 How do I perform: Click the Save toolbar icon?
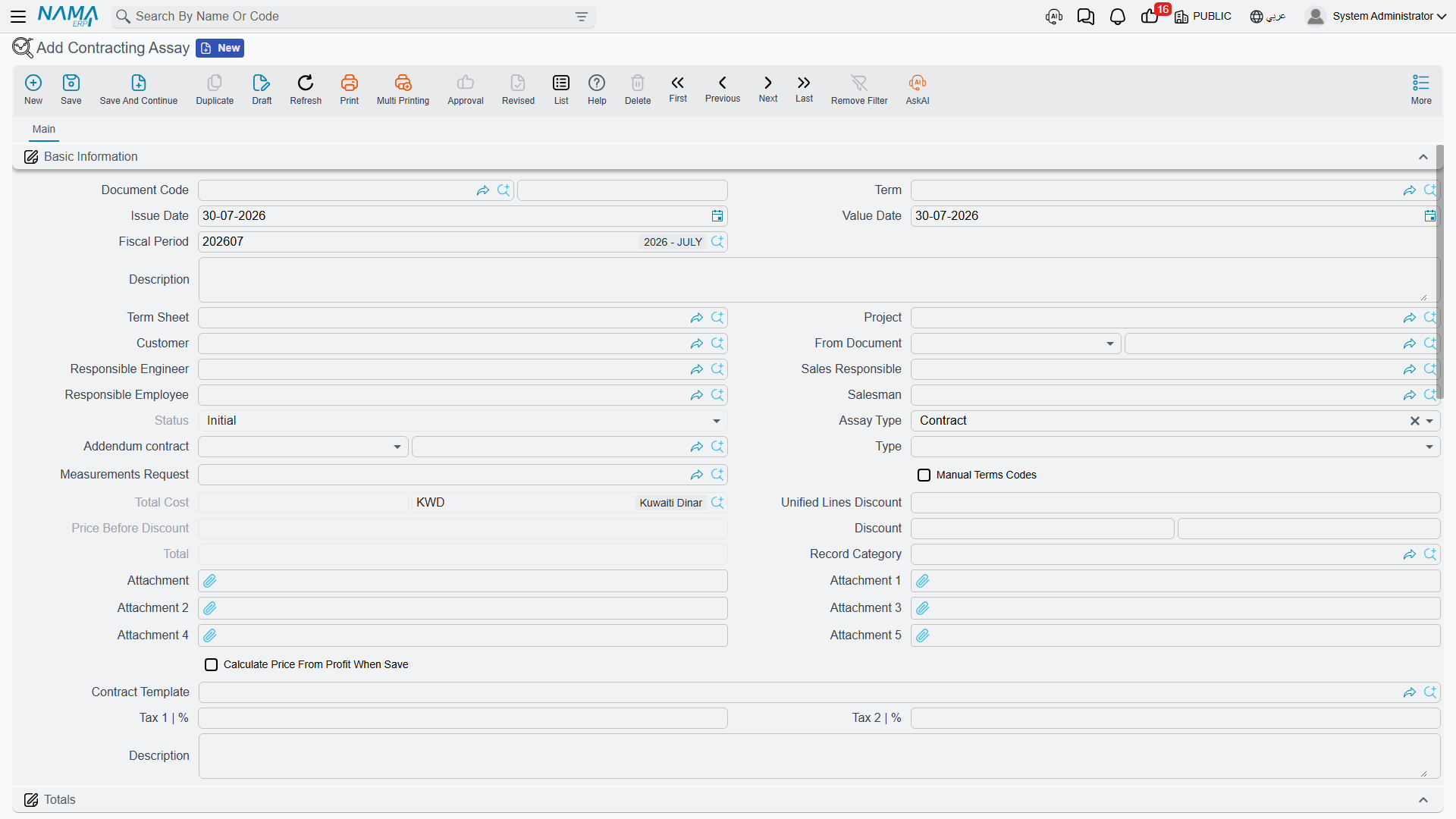pyautogui.click(x=71, y=83)
